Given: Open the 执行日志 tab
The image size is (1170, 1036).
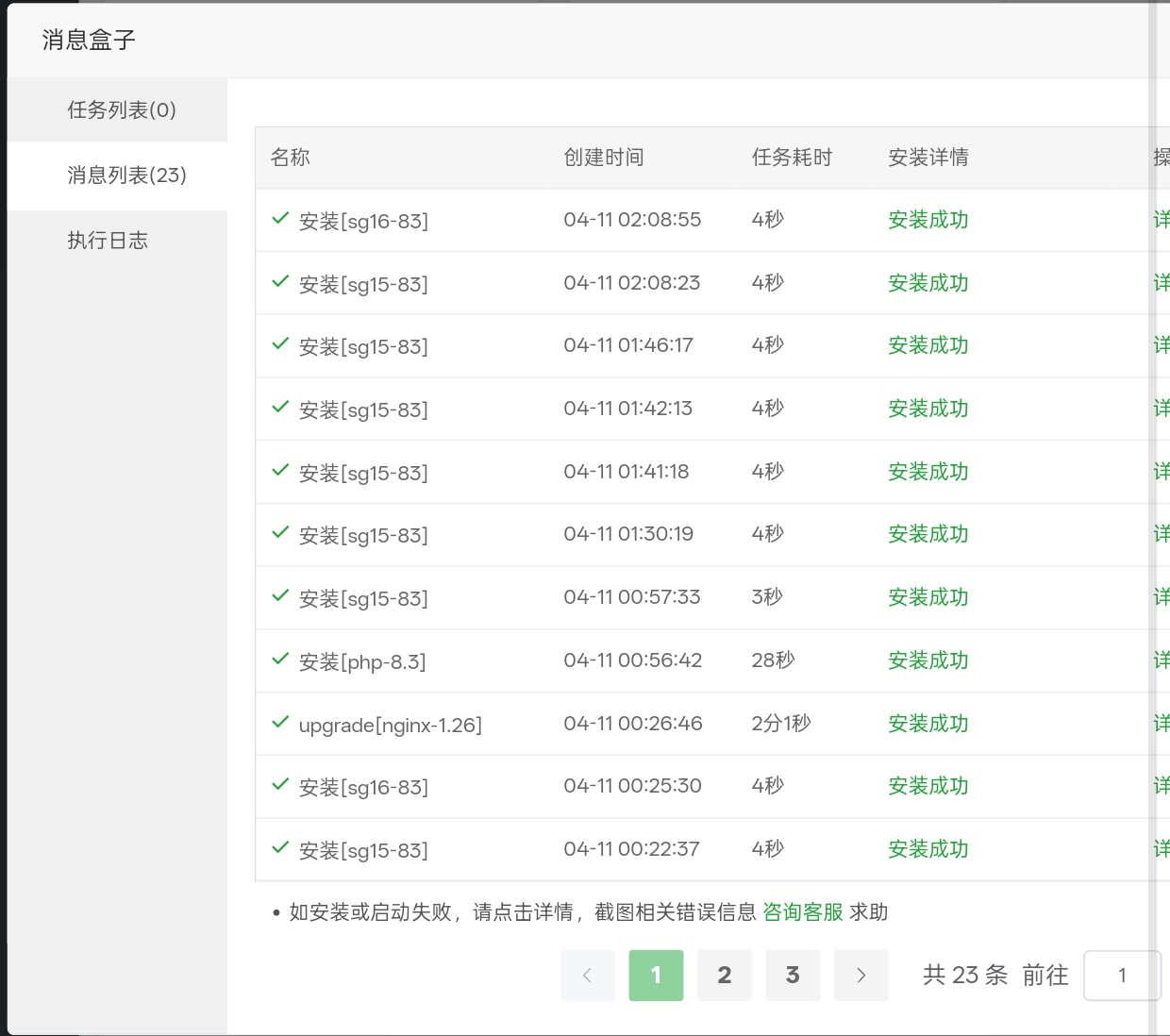Looking at the screenshot, I should 108,240.
